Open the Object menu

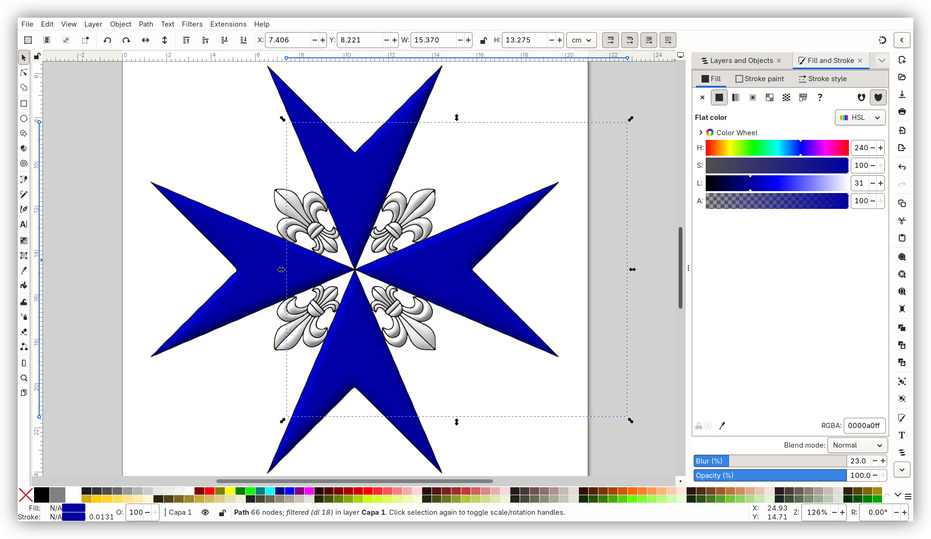[121, 24]
